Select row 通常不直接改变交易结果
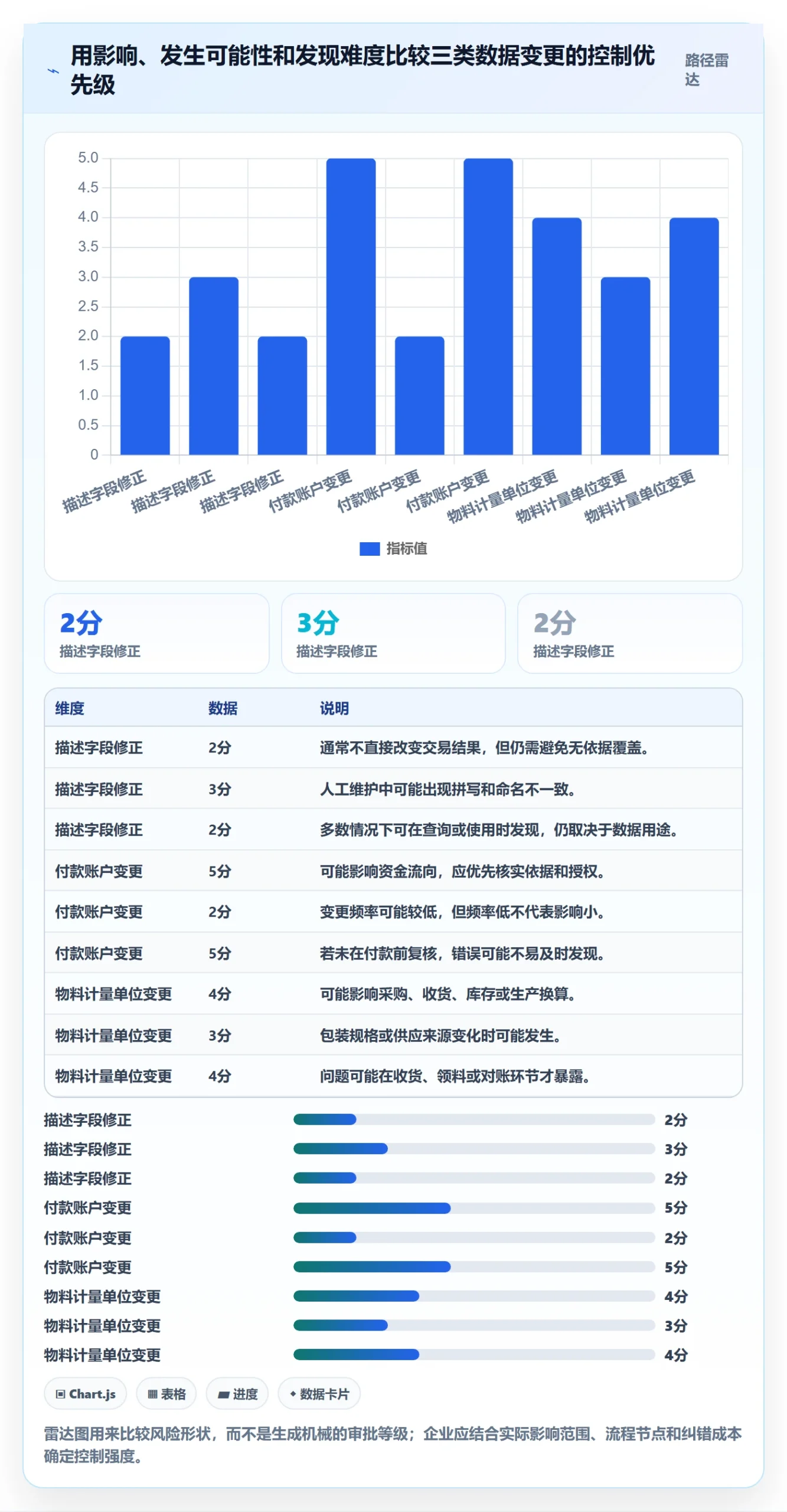 point(393,748)
